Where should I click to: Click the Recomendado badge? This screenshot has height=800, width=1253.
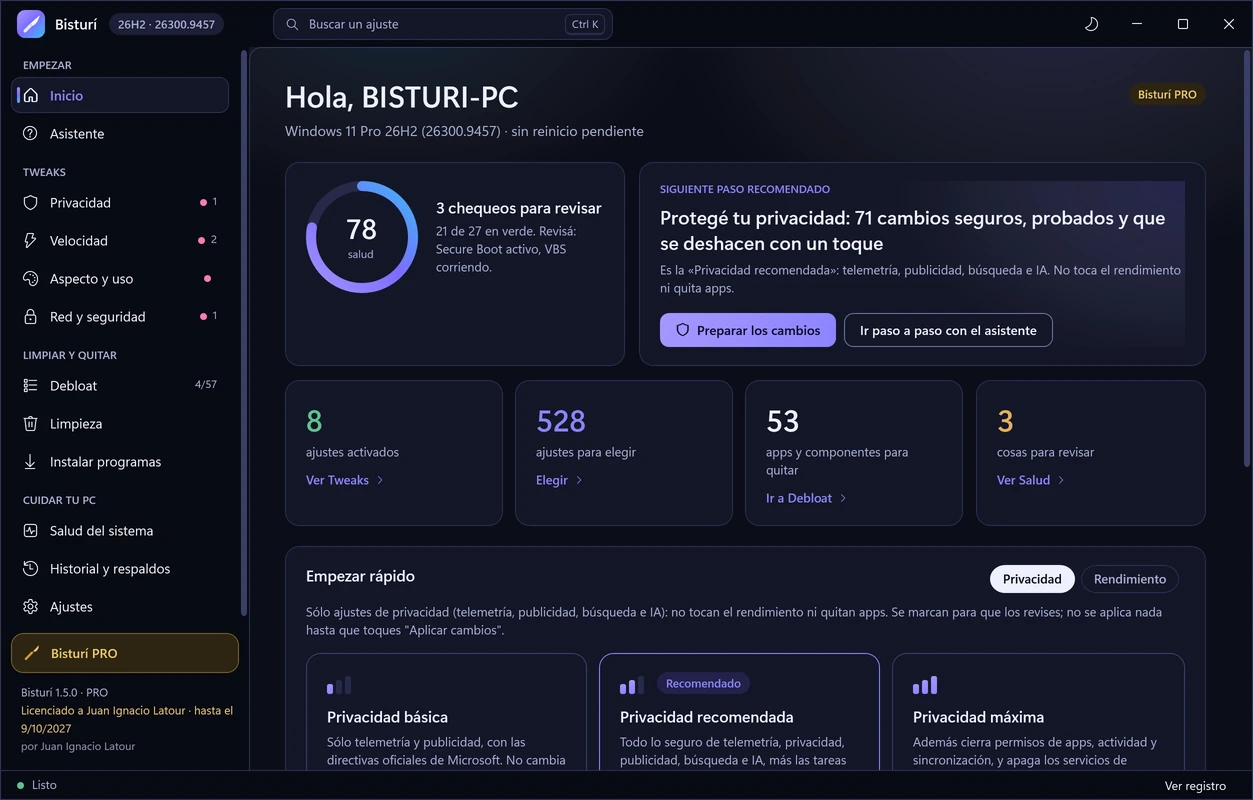click(x=703, y=684)
